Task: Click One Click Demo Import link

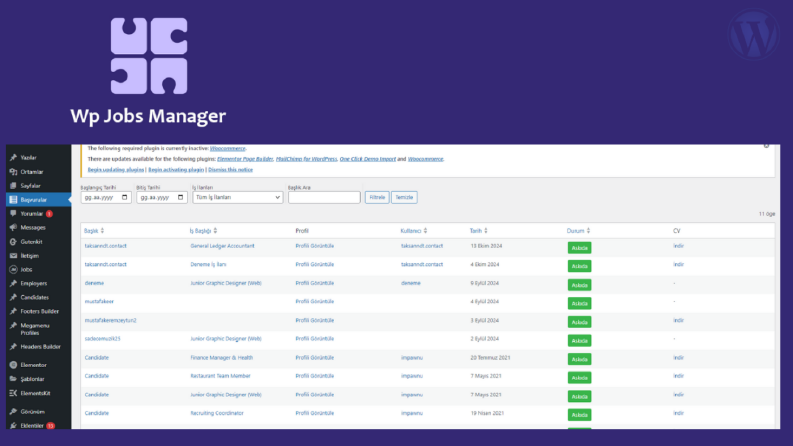Action: click(x=367, y=159)
